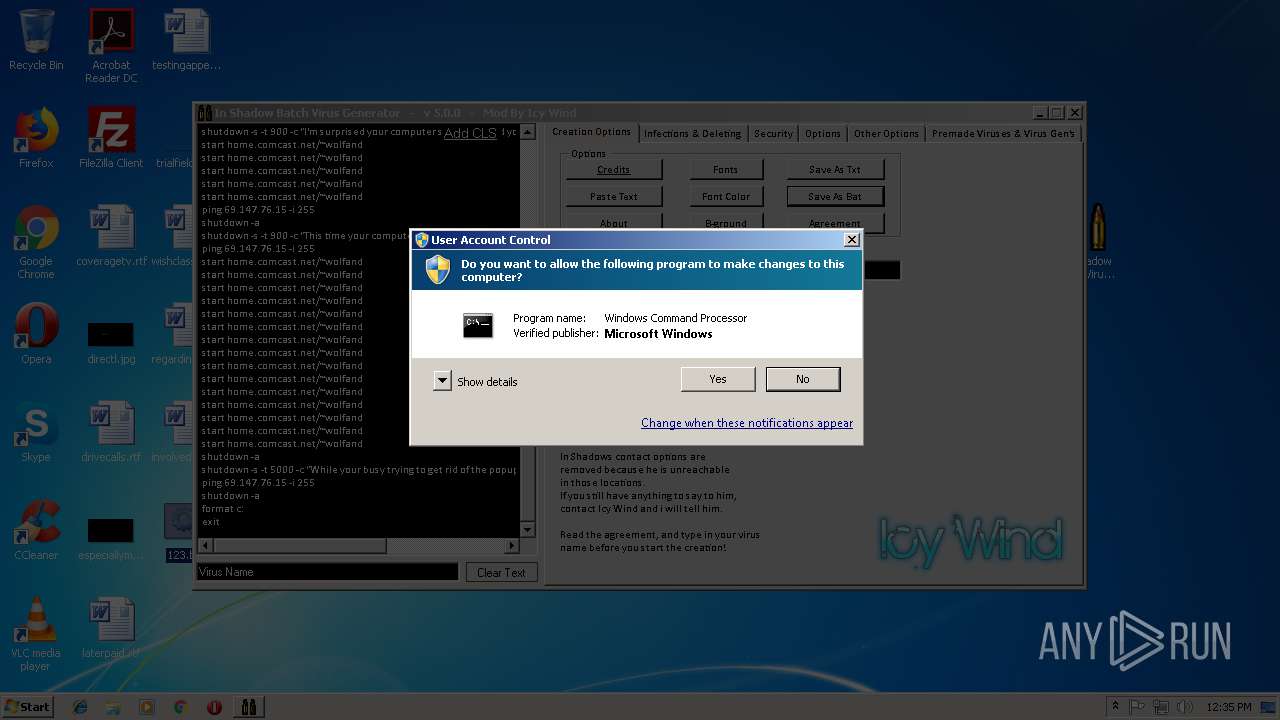
Task: Click the 'format c:' line in code pane
Action: tap(222, 509)
